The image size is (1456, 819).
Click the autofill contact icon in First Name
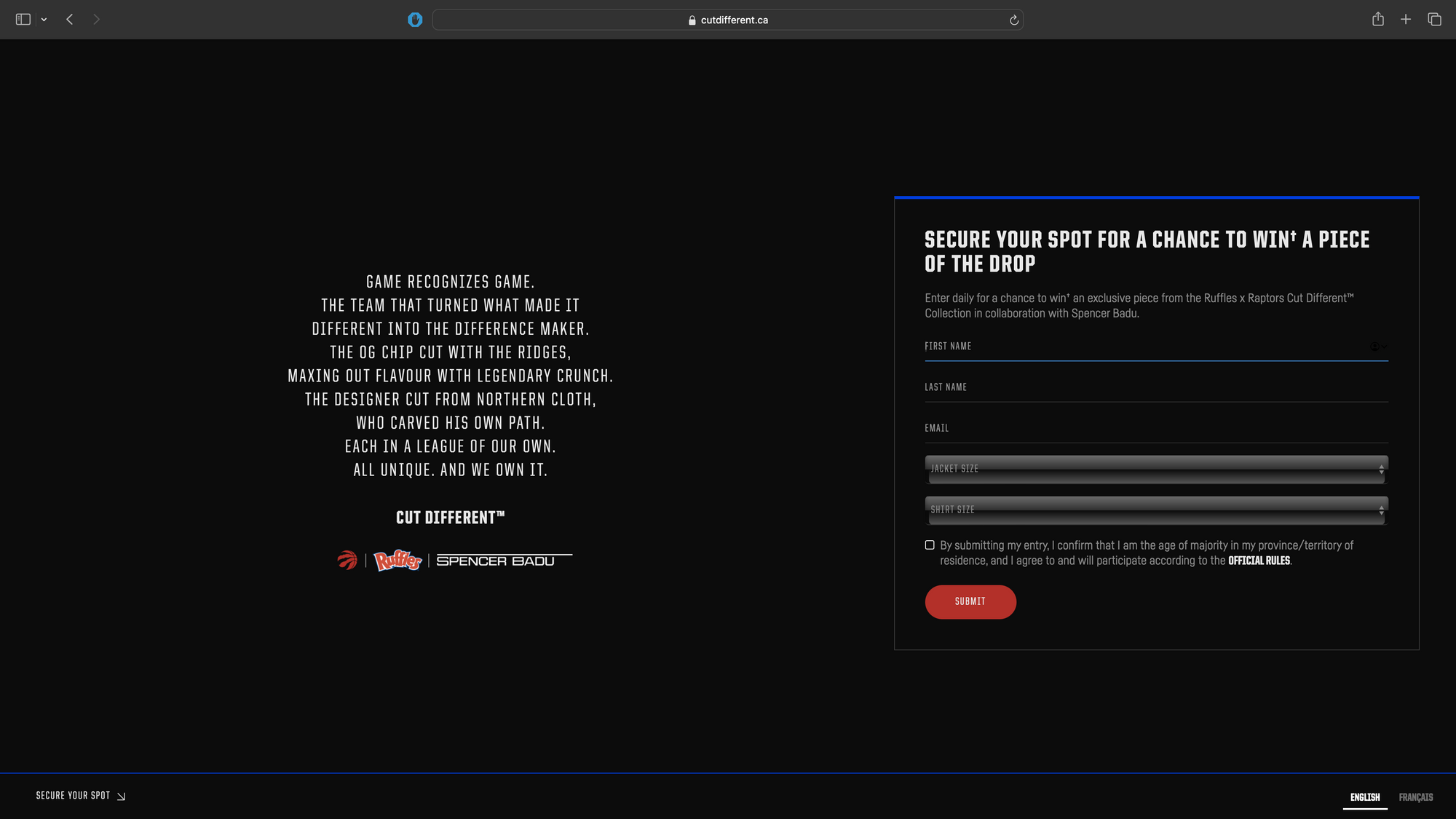coord(1376,347)
